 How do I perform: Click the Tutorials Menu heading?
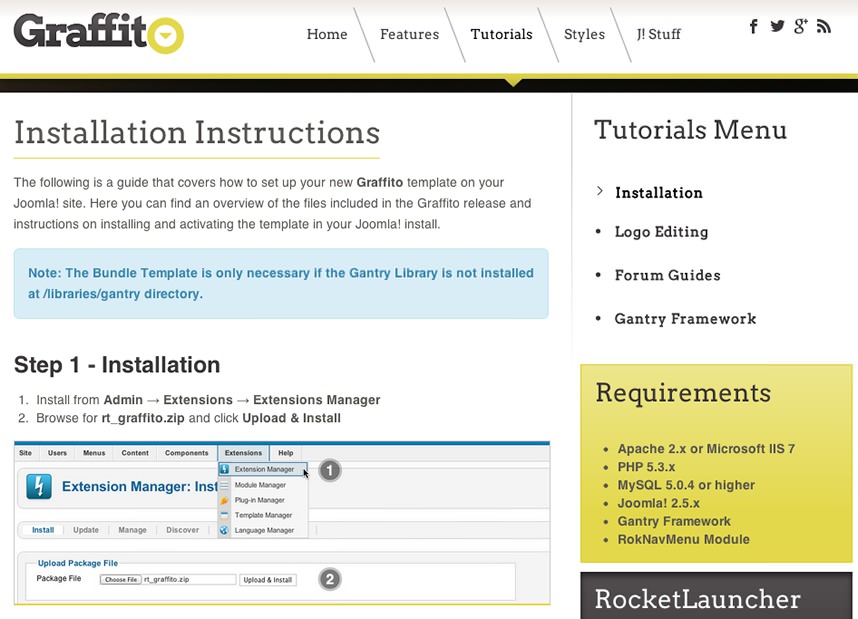point(691,130)
